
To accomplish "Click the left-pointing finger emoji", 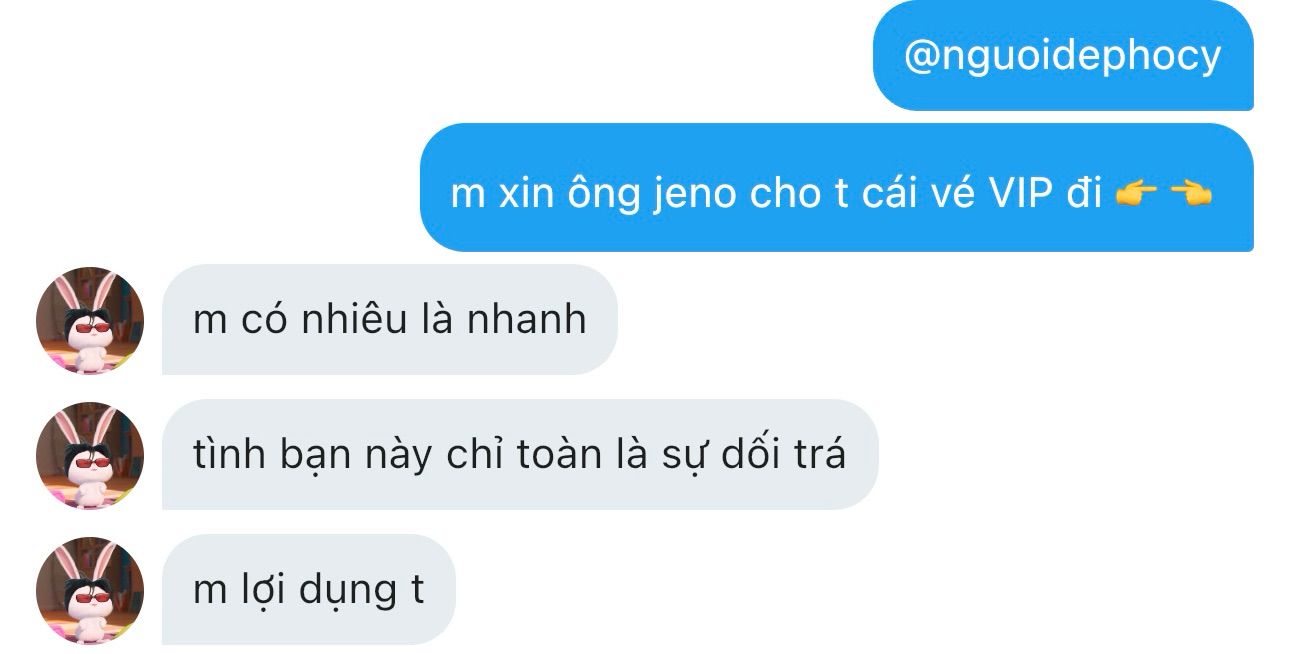I will point(1191,195).
